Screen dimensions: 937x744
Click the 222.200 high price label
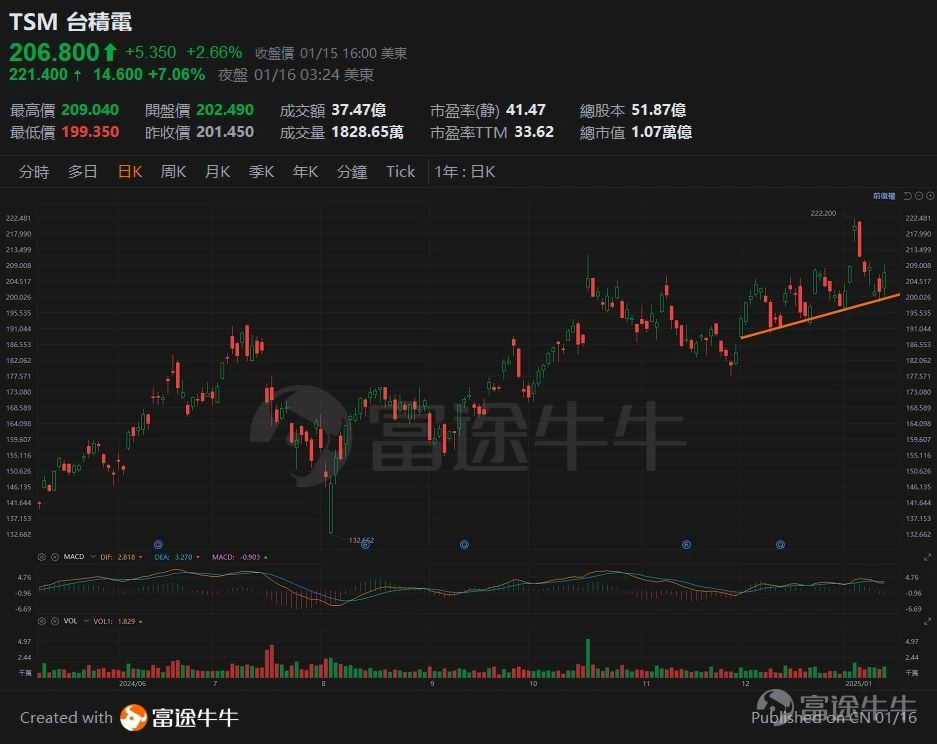823,213
